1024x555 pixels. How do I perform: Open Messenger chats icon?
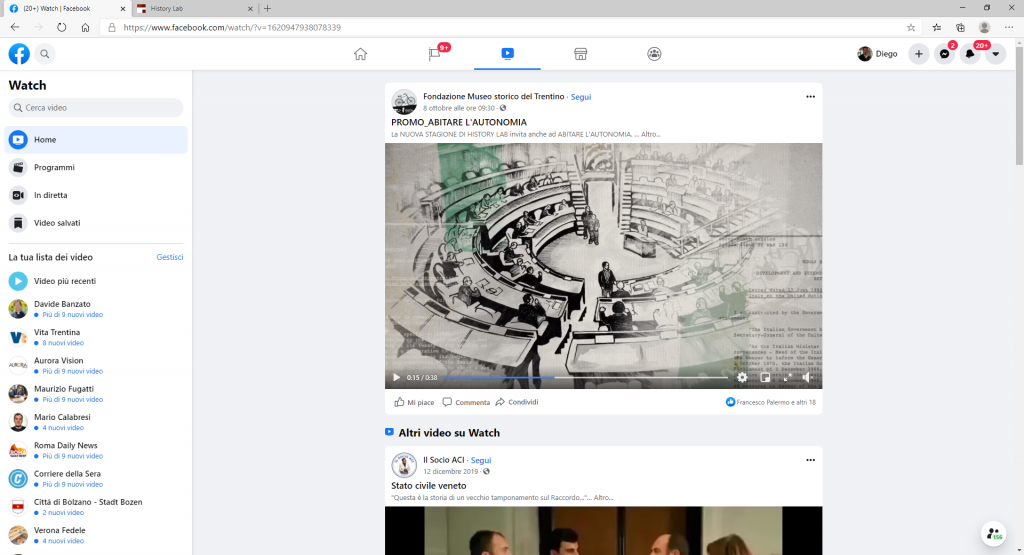944,54
